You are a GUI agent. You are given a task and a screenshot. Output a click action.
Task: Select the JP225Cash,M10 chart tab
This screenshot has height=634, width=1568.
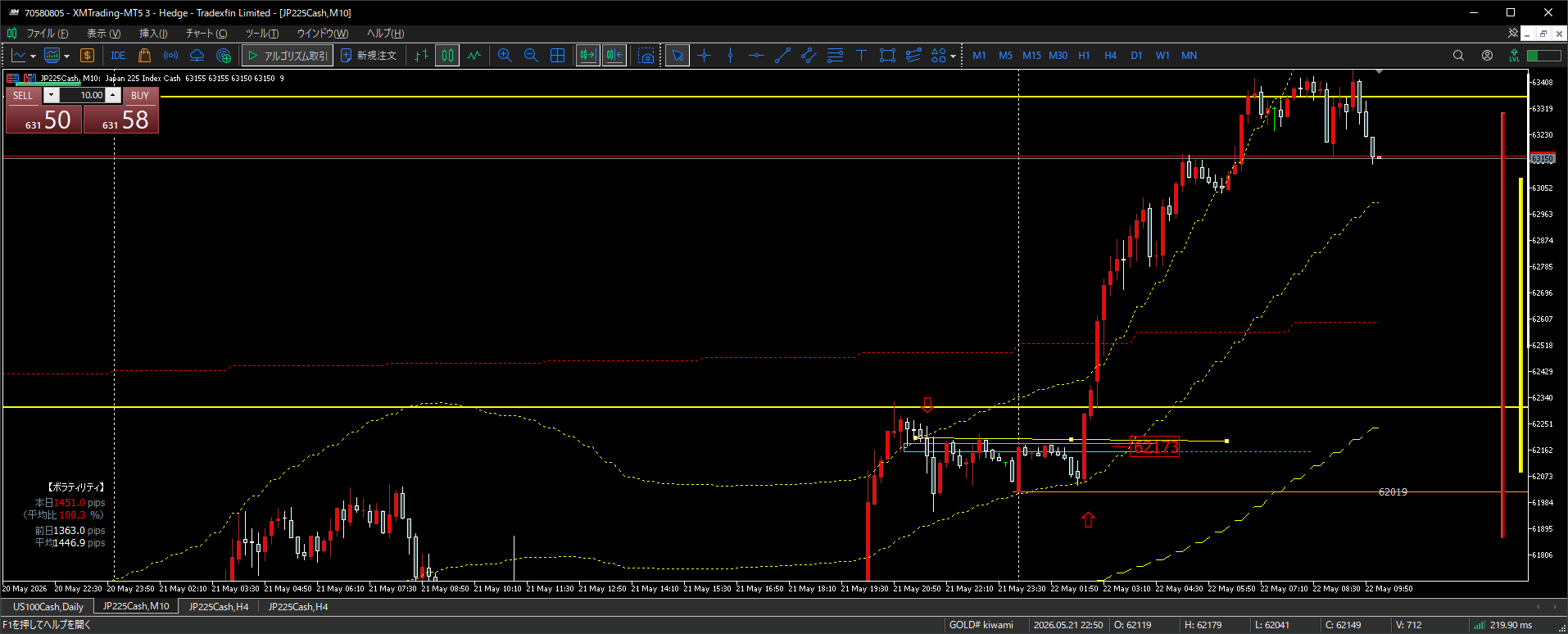point(136,606)
